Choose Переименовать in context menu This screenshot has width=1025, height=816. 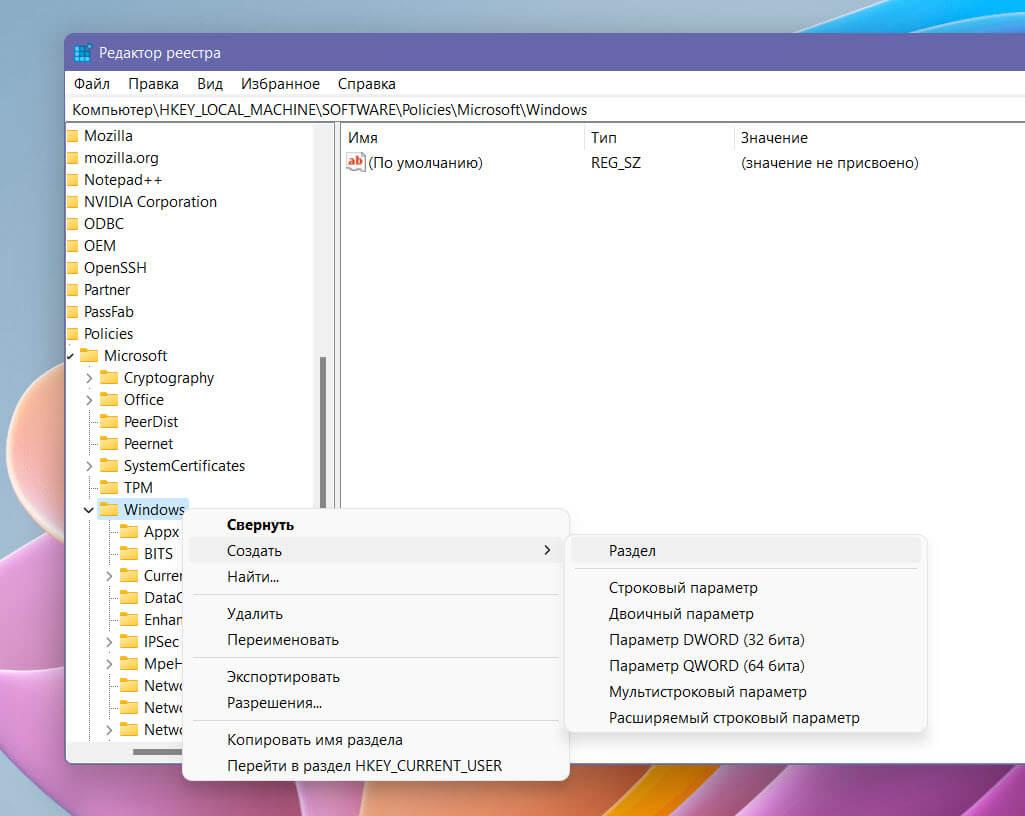coord(376,640)
